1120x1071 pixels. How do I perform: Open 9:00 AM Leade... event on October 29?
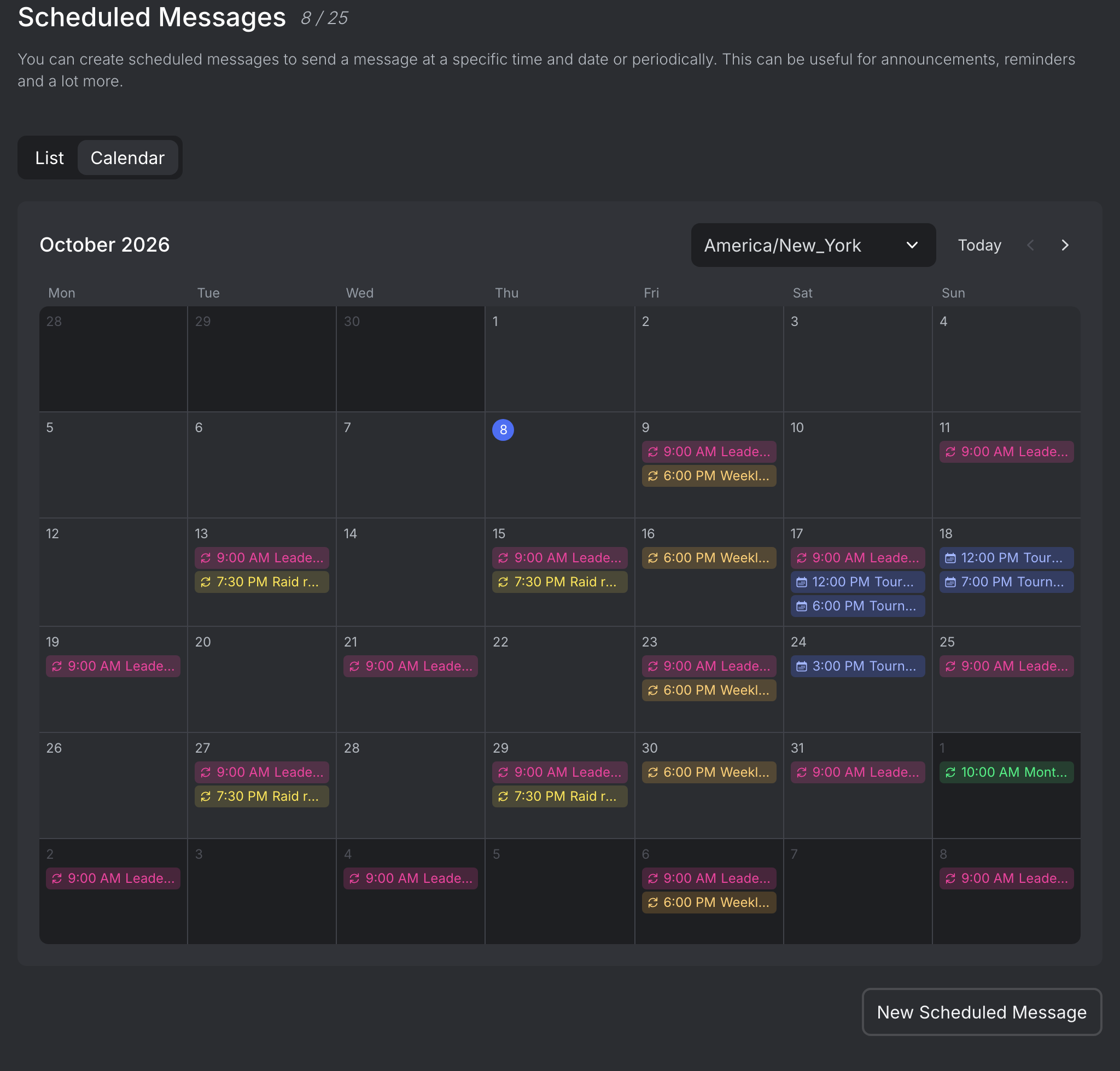coord(559,772)
